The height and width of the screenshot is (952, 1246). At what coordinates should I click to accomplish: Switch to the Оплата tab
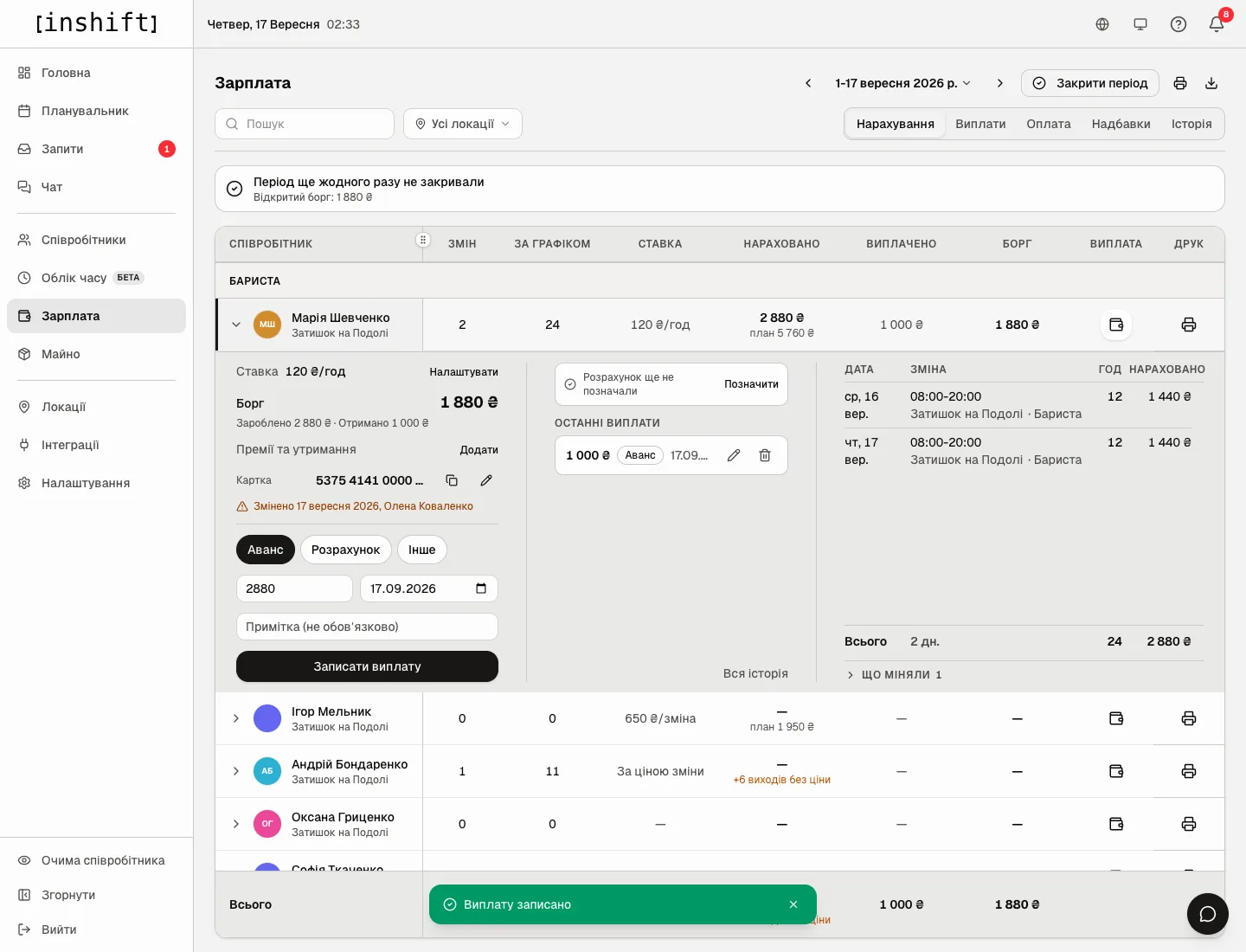point(1049,124)
